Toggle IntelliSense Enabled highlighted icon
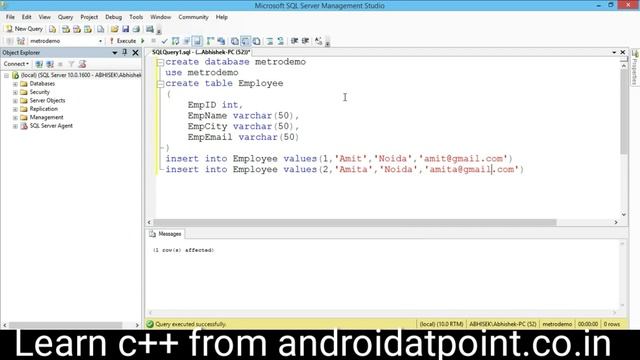The height and width of the screenshot is (360, 640). [x=197, y=41]
